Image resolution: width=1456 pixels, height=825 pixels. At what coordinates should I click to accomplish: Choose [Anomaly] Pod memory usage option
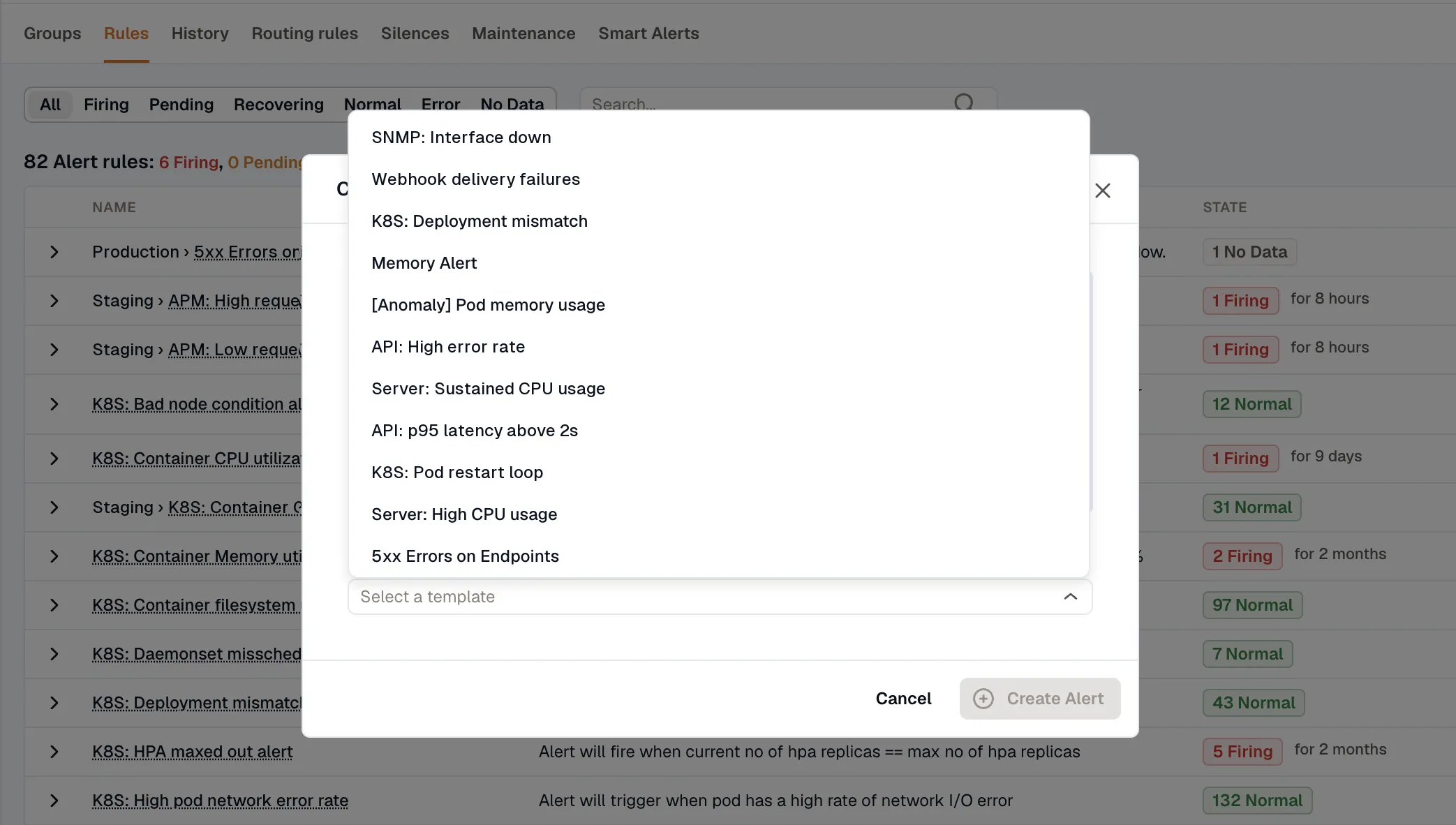tap(718, 305)
